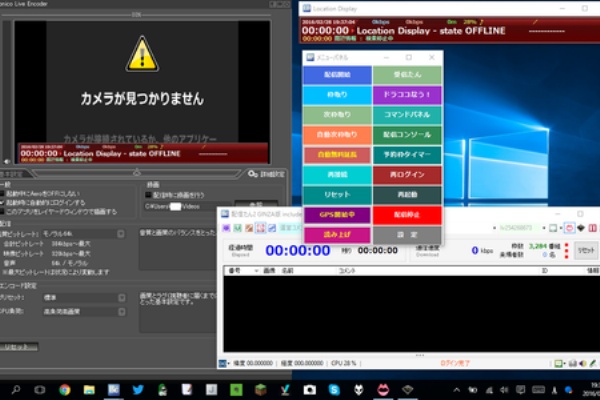Click the purple ドラココなう！ button
This screenshot has width=600, height=400.
407,95
